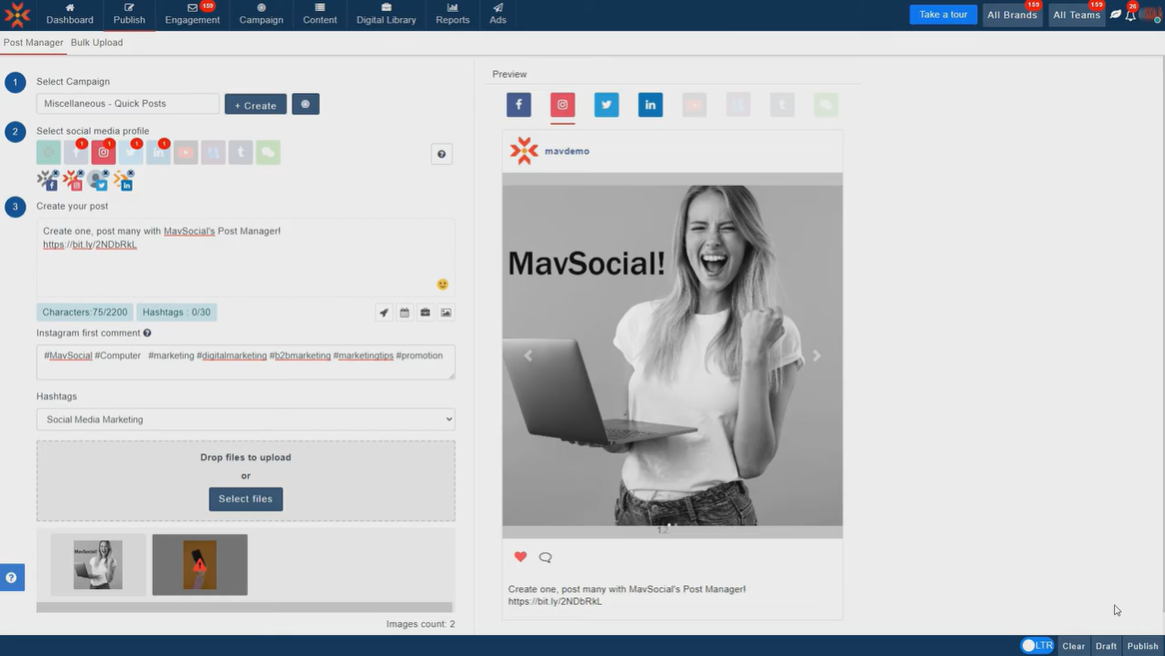This screenshot has height=656, width=1165.
Task: Click the rocket icon under the post box
Action: [x=384, y=313]
